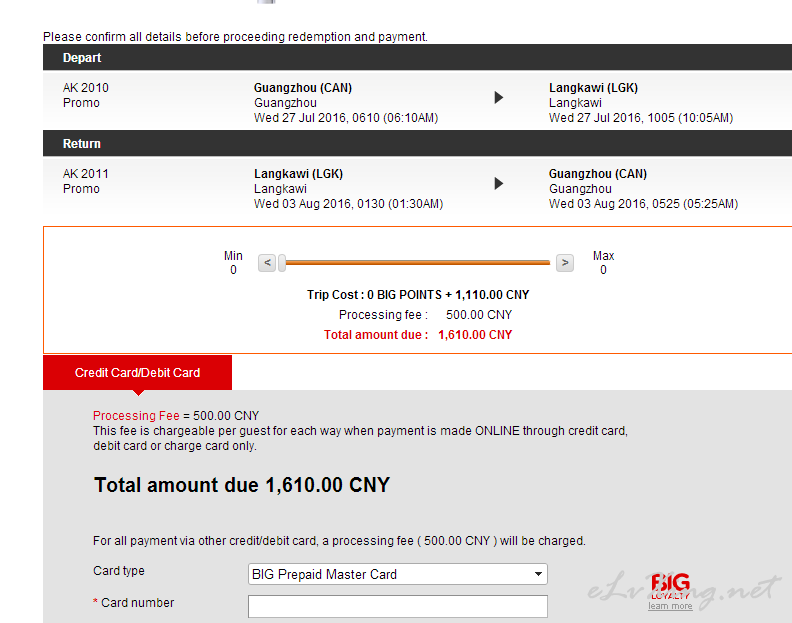Click the Depart section header
This screenshot has width=792, height=623.
click(417, 58)
